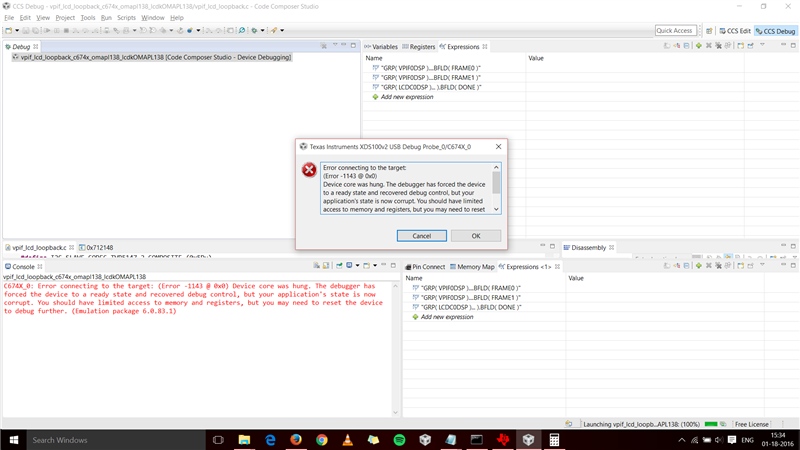Click the Search magnifier icon in toolbar
Screen dimensions: 800x450
pos(242,31)
